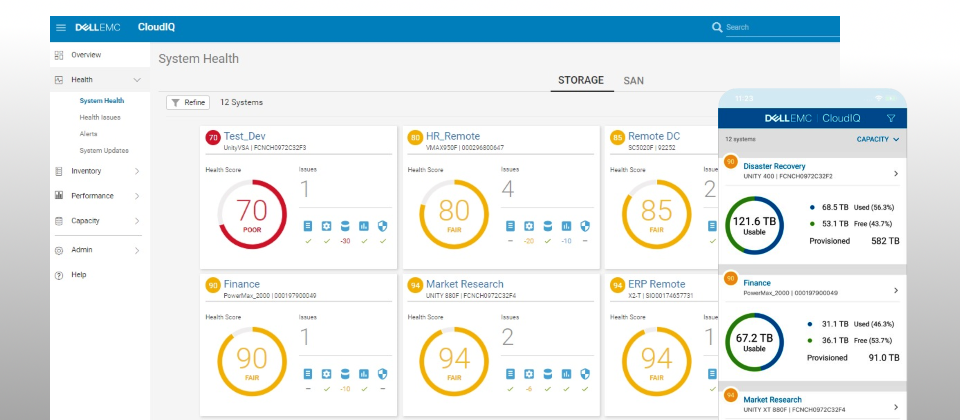This screenshot has height=420, width=960.
Task: Open the ERP Remote system link
Action: pyautogui.click(x=657, y=284)
